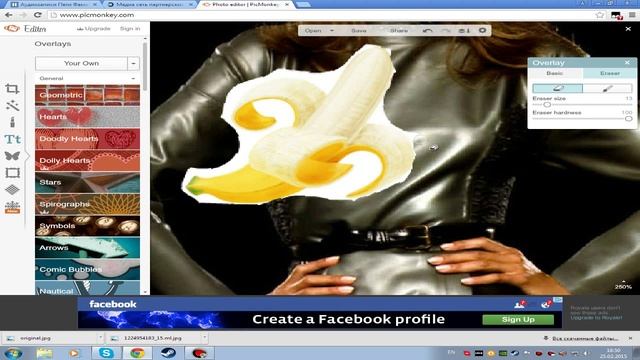Bookmark the page with star icon
The image size is (640, 360).
[599, 15]
